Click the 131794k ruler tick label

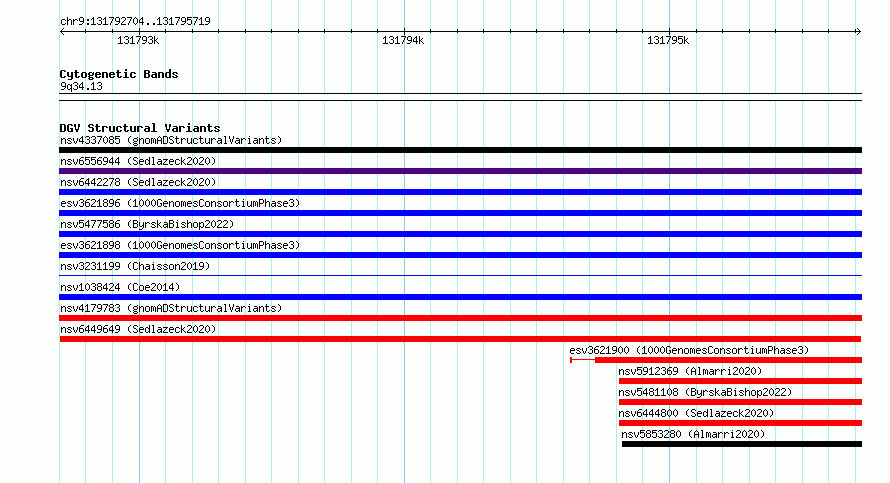pyautogui.click(x=403, y=41)
